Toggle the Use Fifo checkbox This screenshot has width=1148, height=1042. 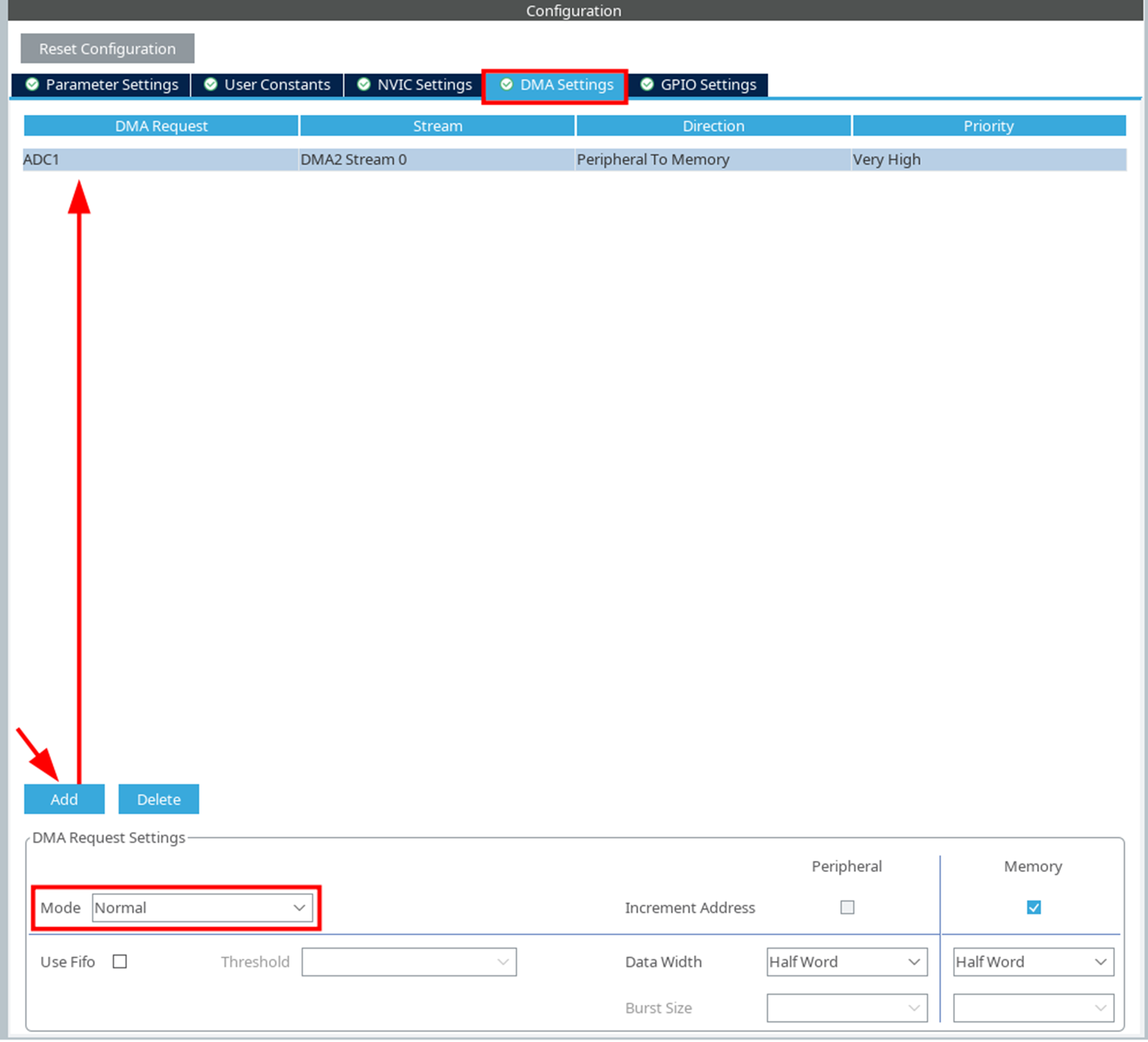pos(120,962)
